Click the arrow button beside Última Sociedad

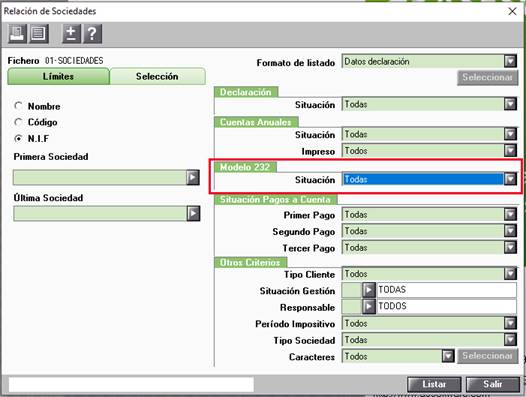pos(193,213)
